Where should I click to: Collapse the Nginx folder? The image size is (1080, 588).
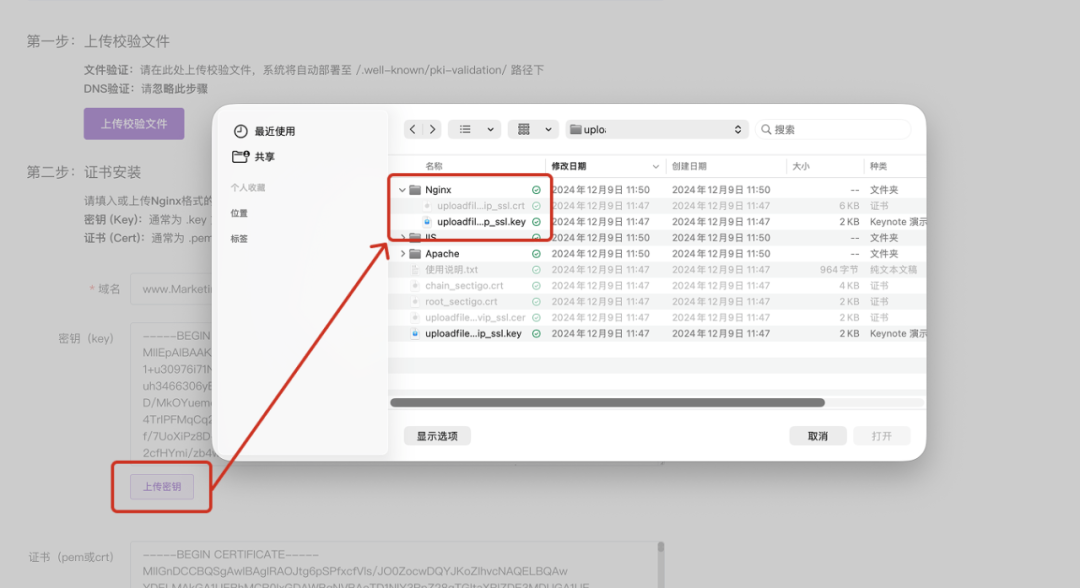tap(402, 189)
